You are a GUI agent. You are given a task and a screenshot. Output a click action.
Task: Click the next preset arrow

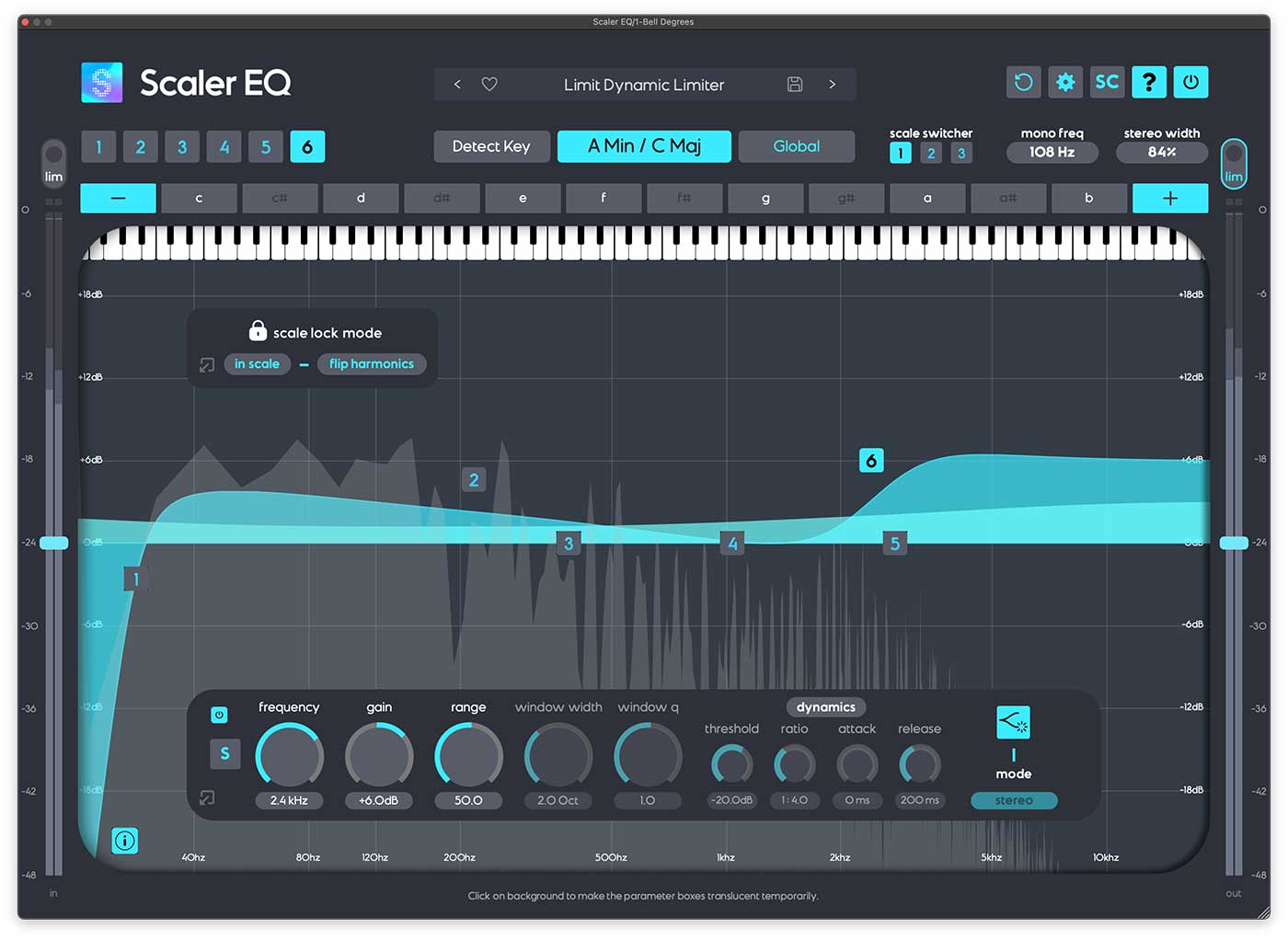833,84
